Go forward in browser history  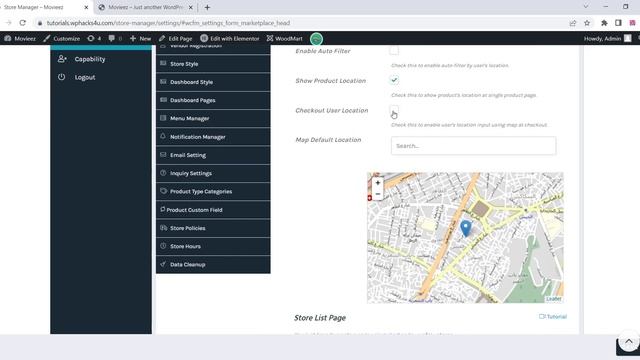tap(8, 23)
